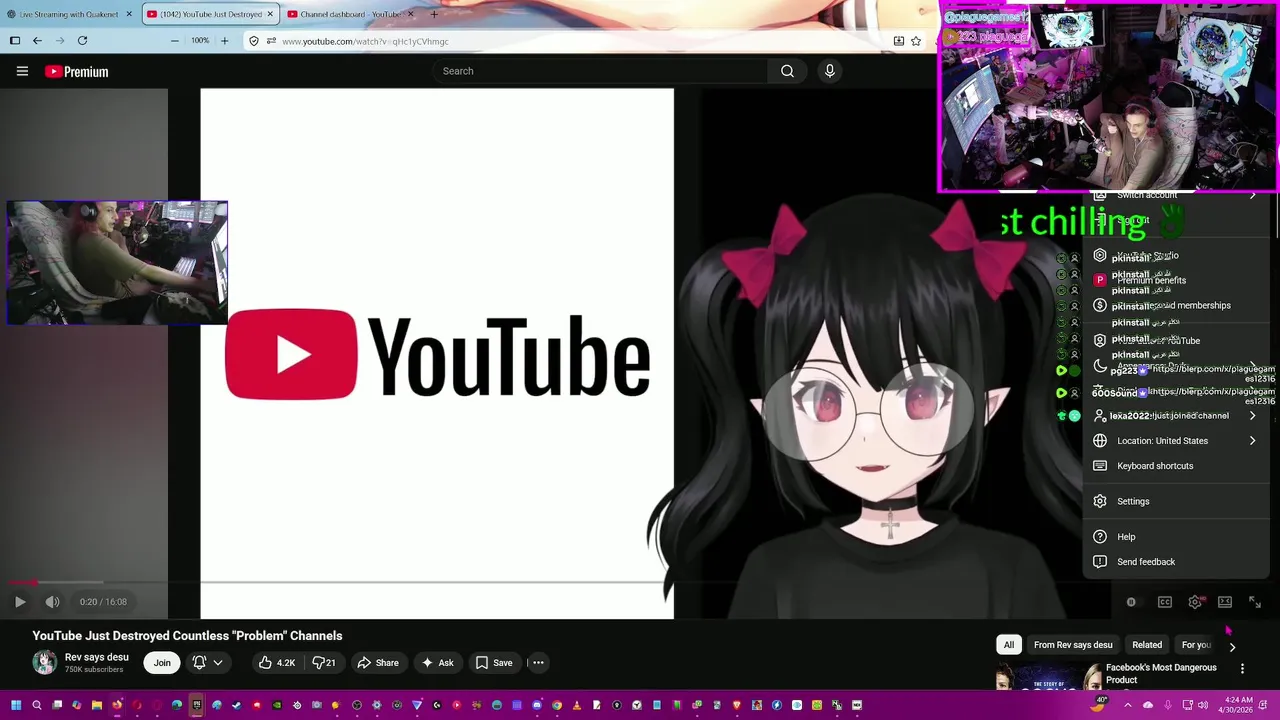The width and height of the screenshot is (1280, 720).
Task: Select the Related chip
Action: coord(1147,645)
